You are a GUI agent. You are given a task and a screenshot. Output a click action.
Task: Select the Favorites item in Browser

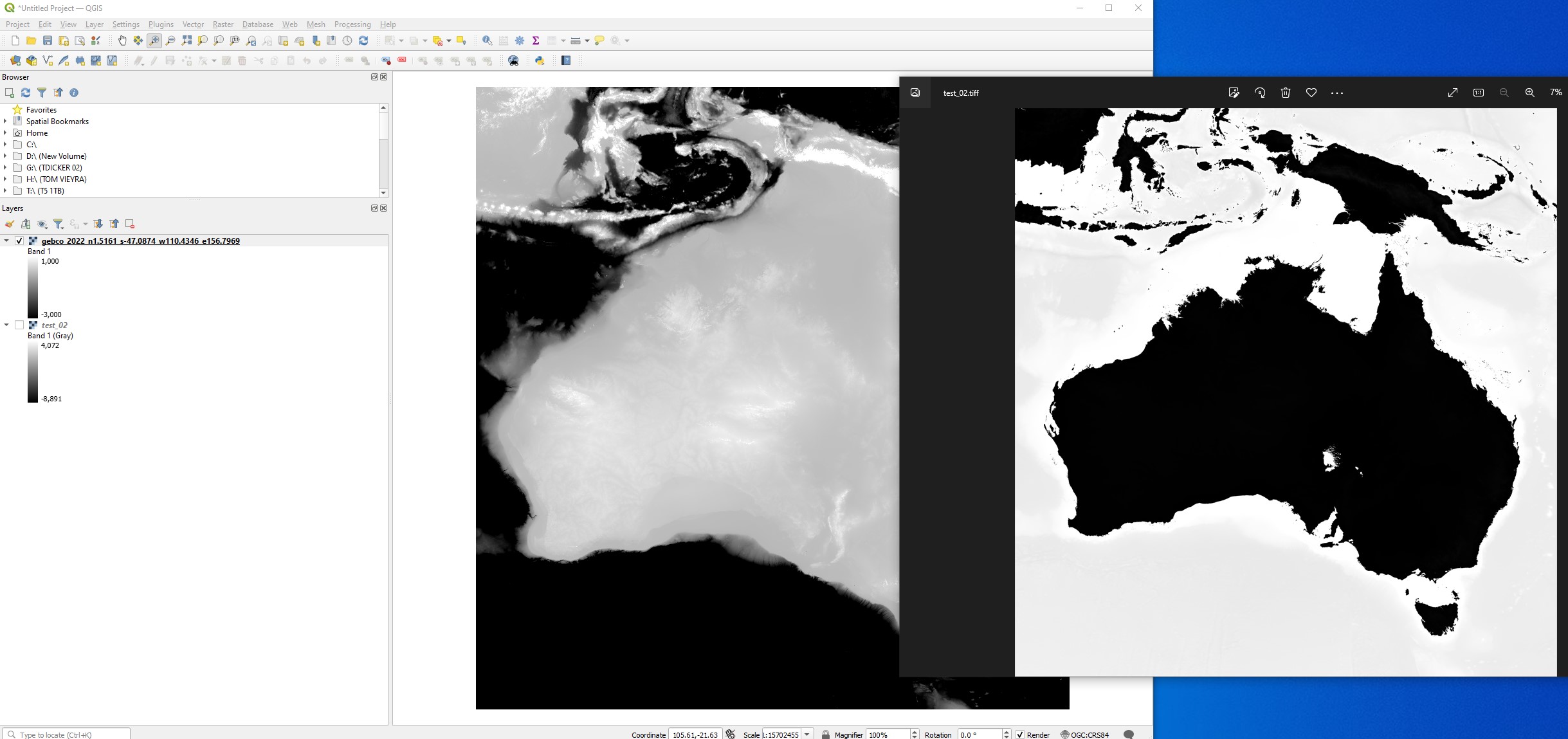(x=41, y=109)
